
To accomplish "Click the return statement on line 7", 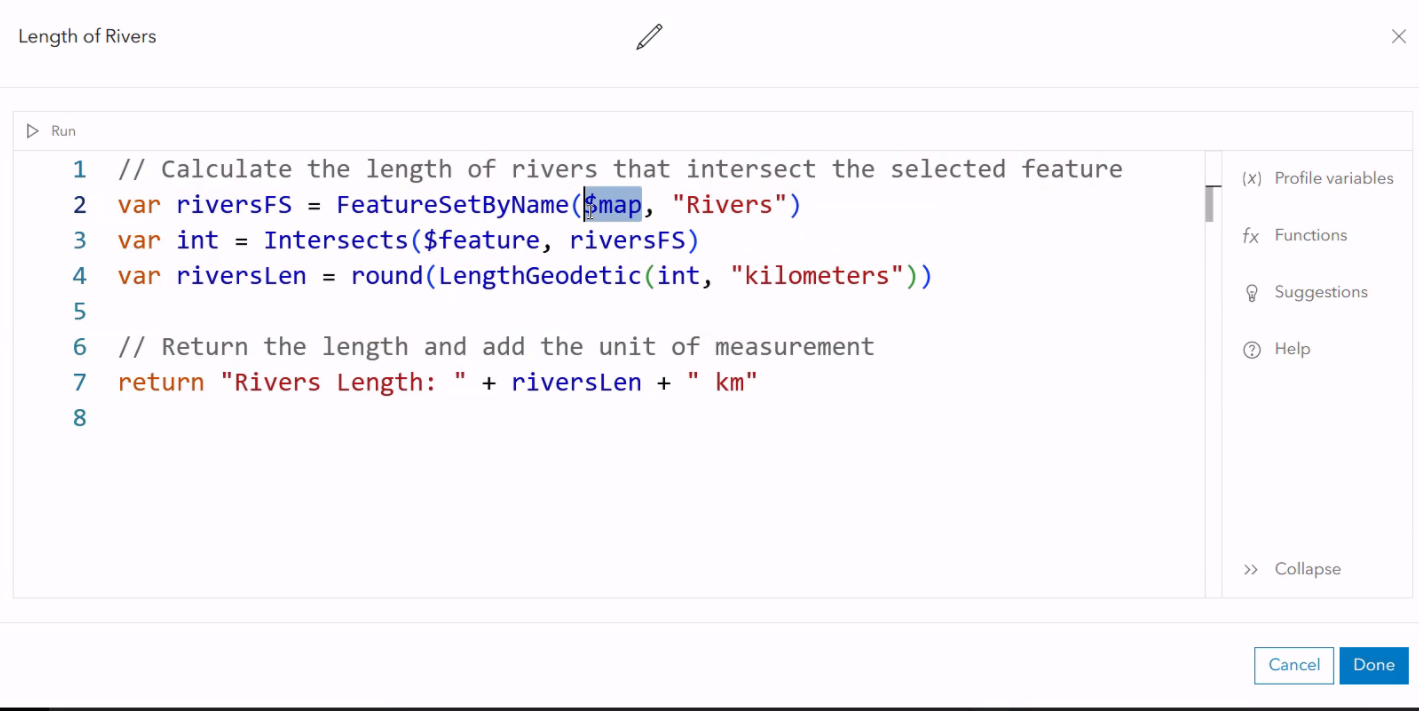I will (160, 382).
